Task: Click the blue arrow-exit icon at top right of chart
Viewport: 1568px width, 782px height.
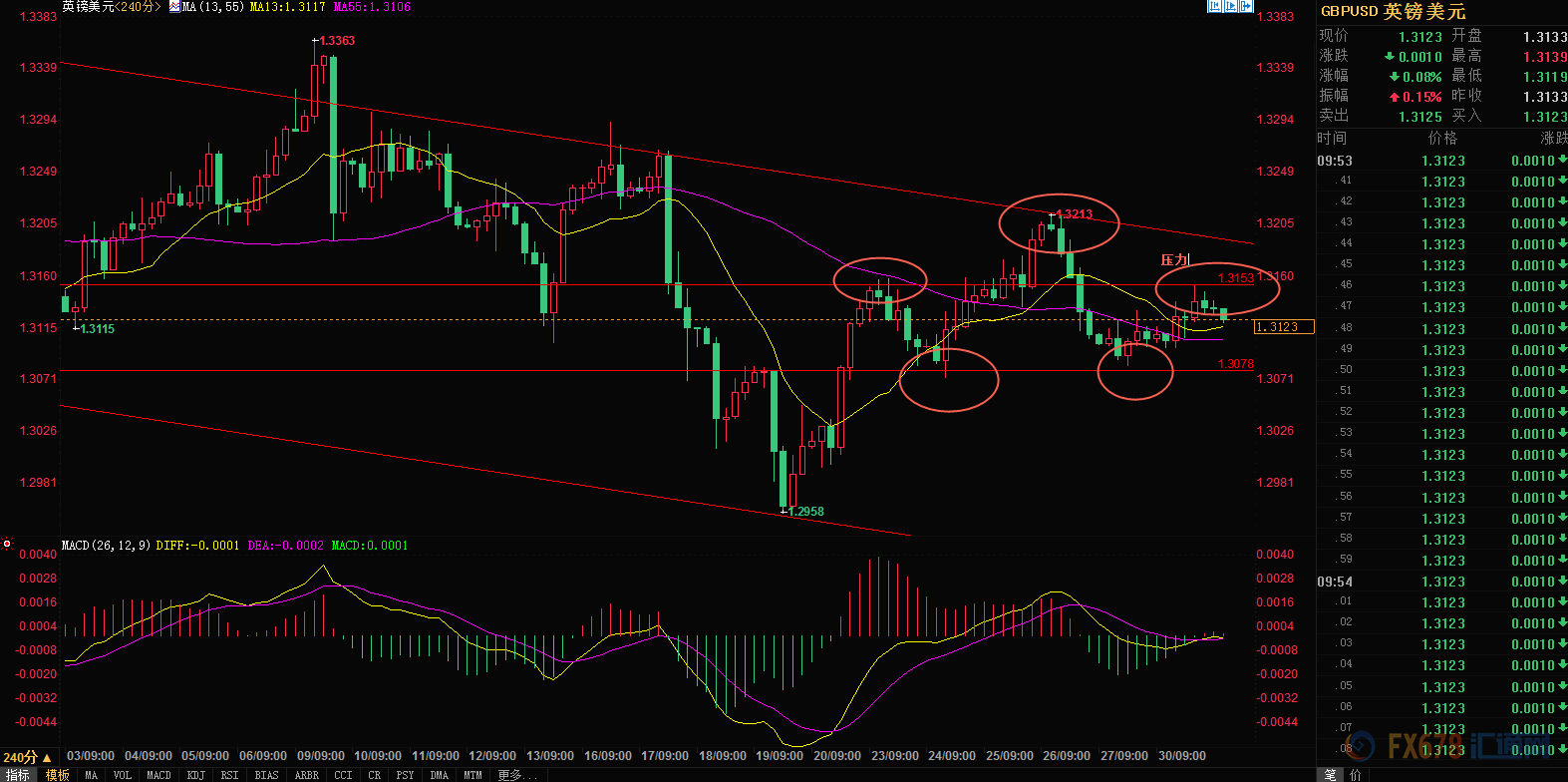Action: [x=1245, y=6]
